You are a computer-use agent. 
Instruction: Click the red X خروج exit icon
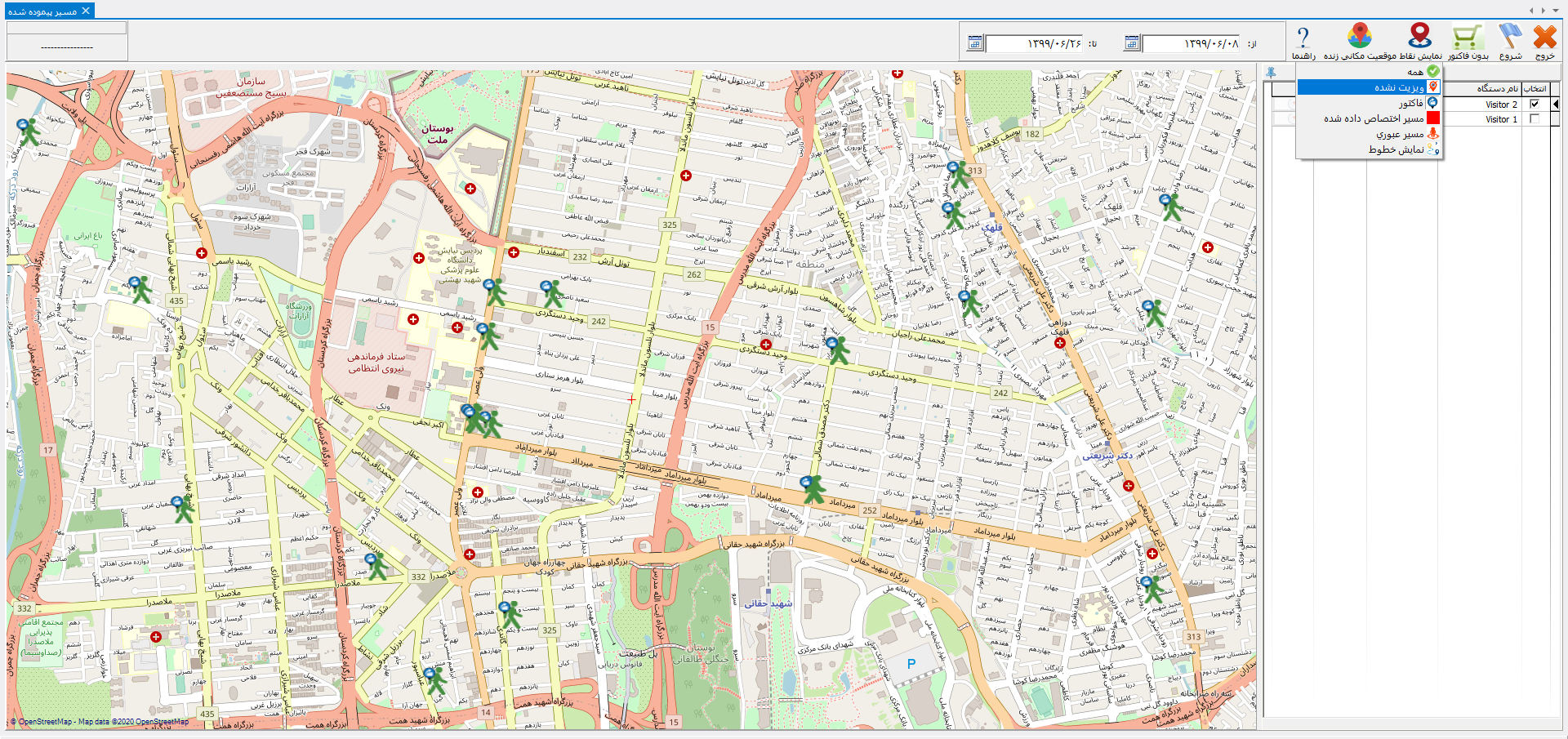[1544, 38]
